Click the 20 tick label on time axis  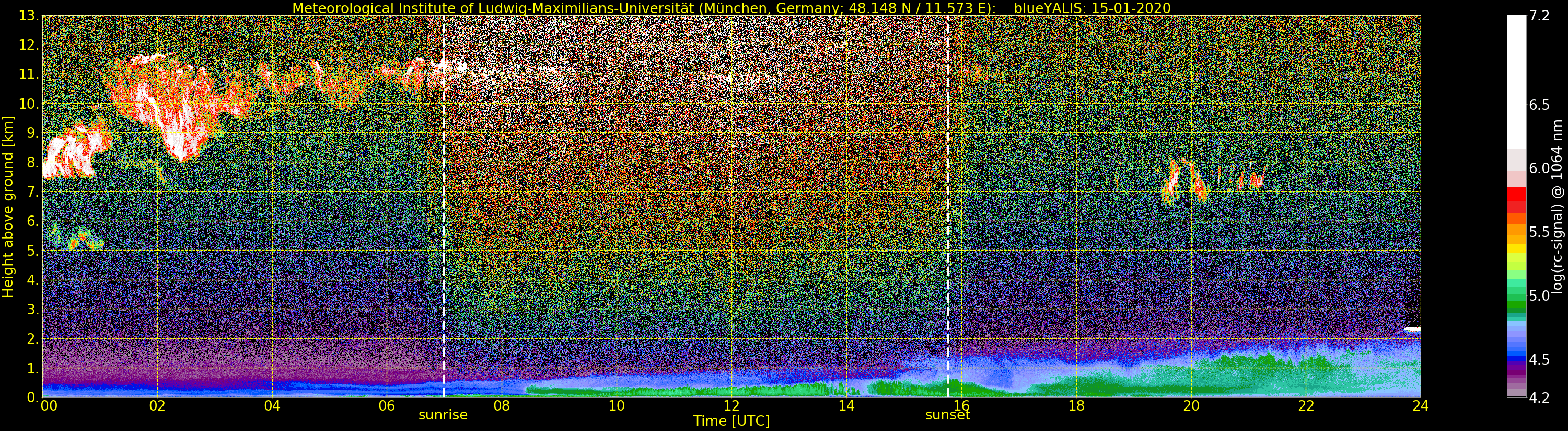point(1191,406)
